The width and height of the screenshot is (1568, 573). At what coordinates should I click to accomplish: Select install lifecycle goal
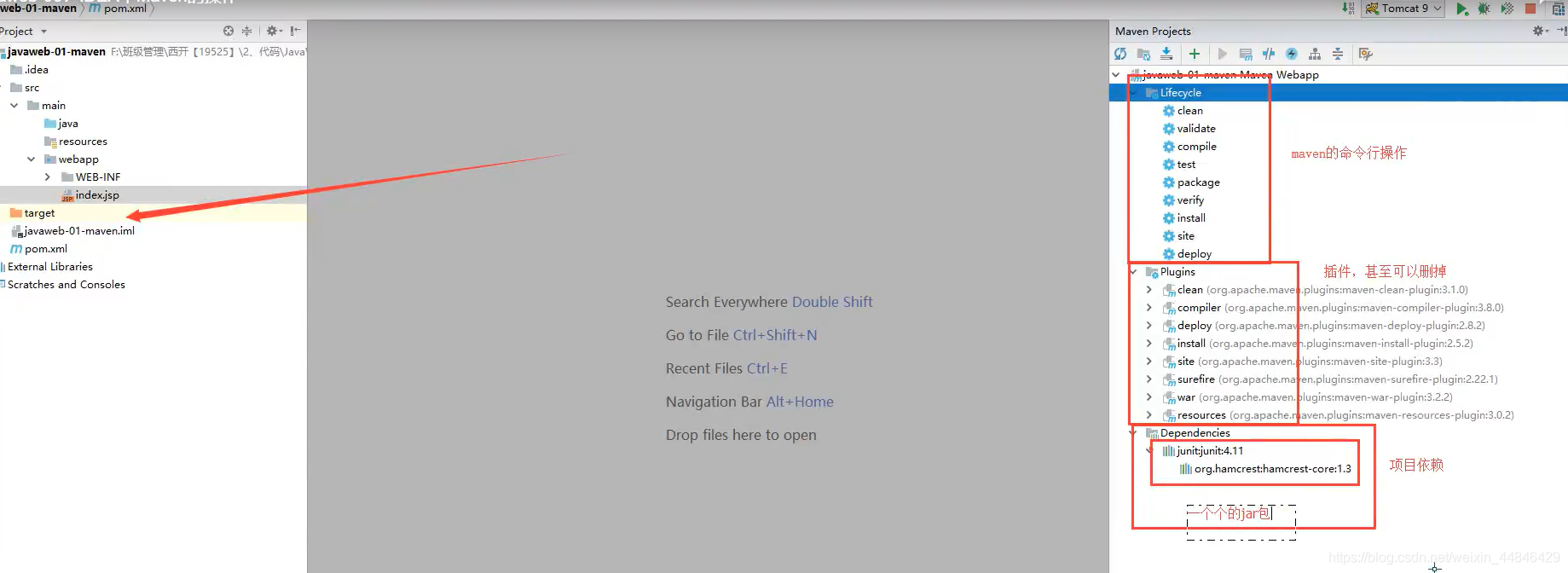pos(1184,218)
